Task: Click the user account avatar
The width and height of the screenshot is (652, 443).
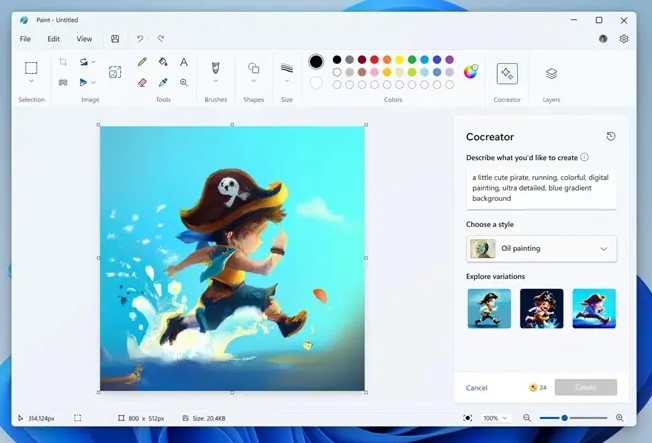Action: click(603, 39)
